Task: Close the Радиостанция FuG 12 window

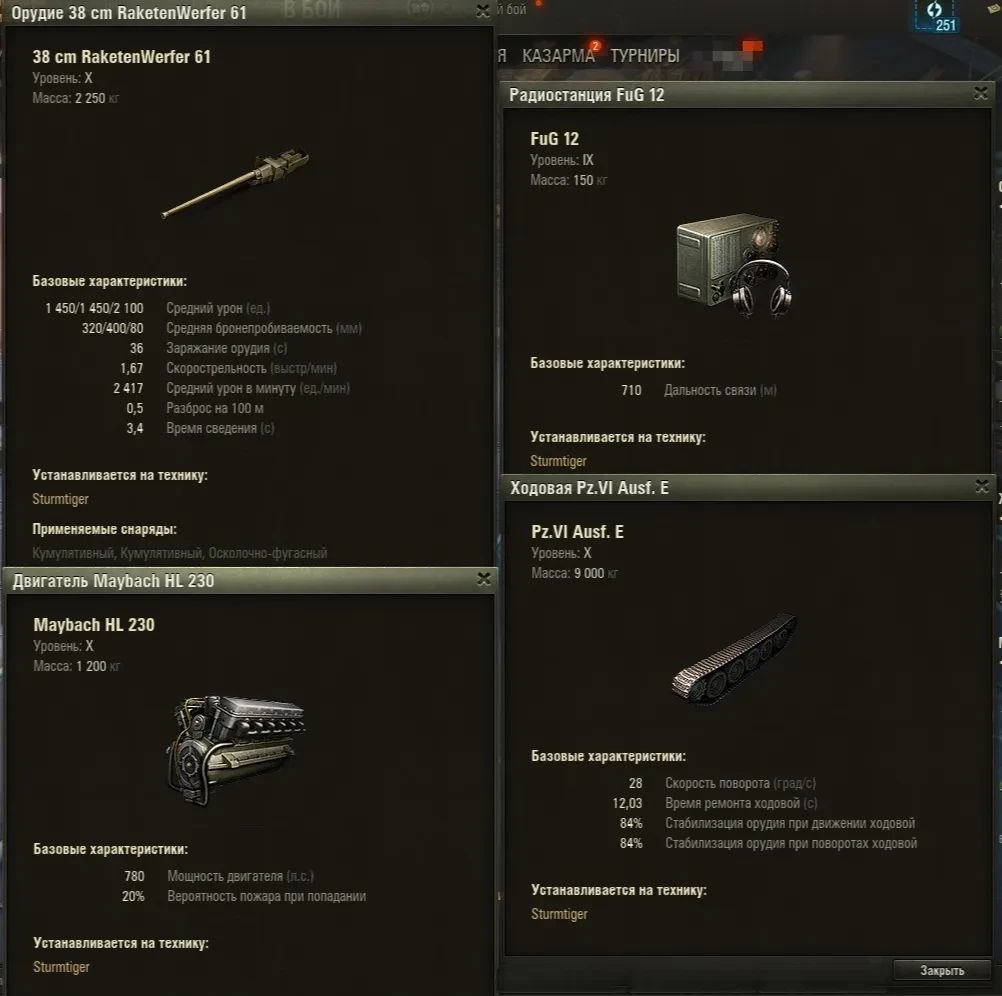Action: [x=981, y=93]
